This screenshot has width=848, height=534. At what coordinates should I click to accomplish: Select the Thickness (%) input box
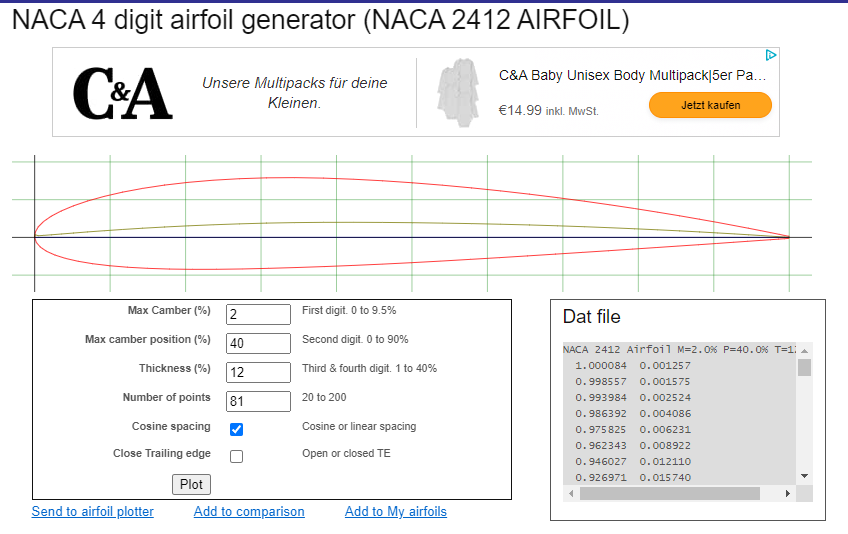pos(258,372)
